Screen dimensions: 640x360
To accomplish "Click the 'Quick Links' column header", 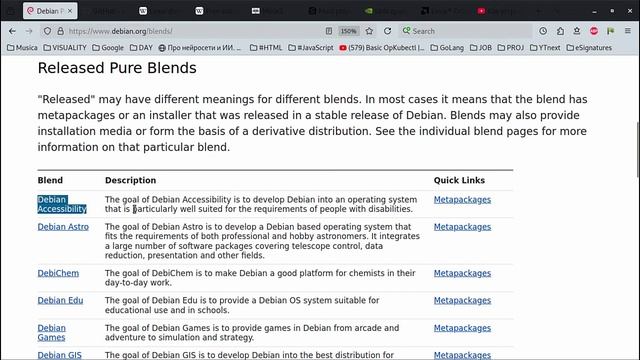I will (x=459, y=180).
